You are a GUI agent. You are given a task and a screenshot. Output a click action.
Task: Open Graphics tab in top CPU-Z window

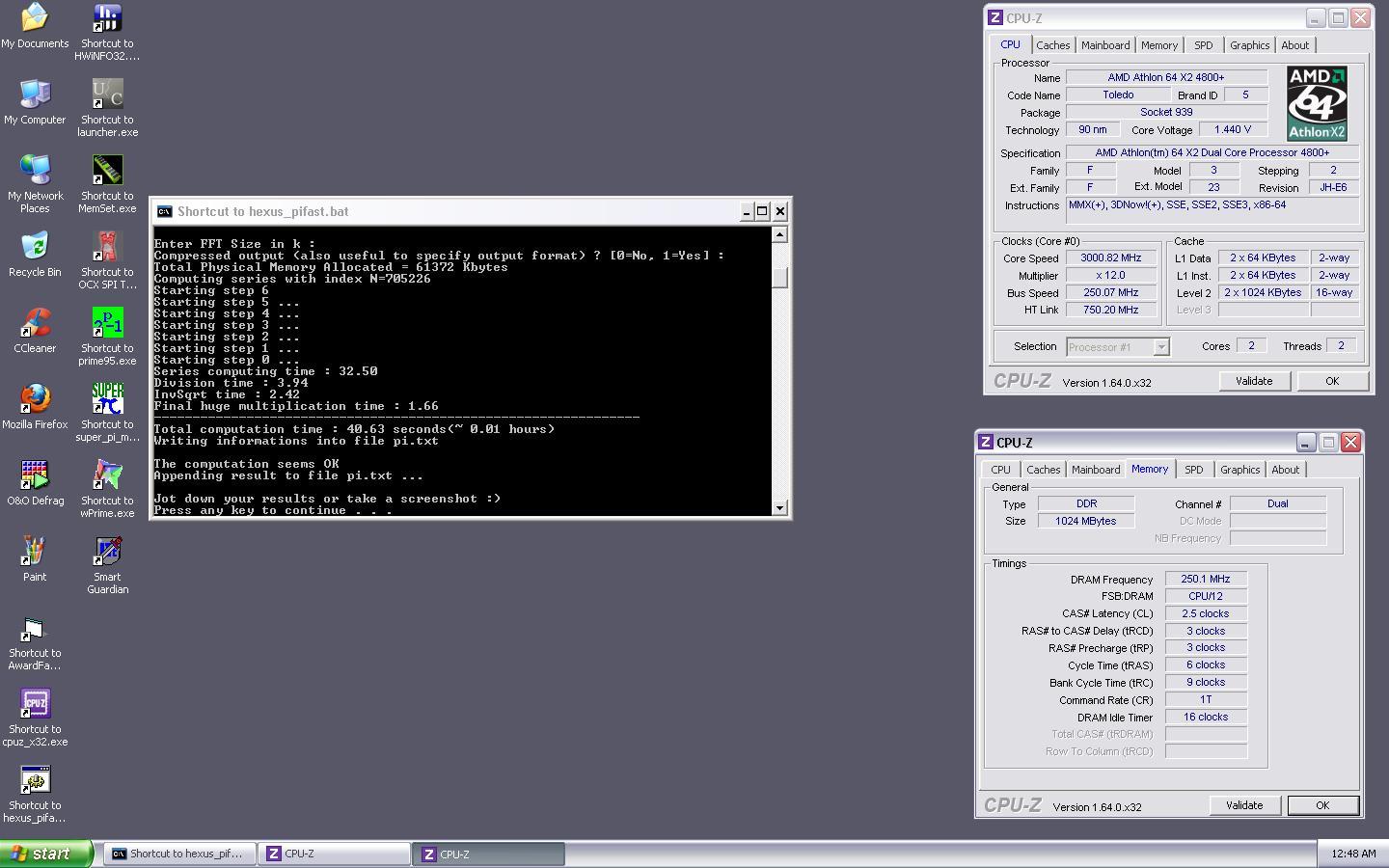1250,45
